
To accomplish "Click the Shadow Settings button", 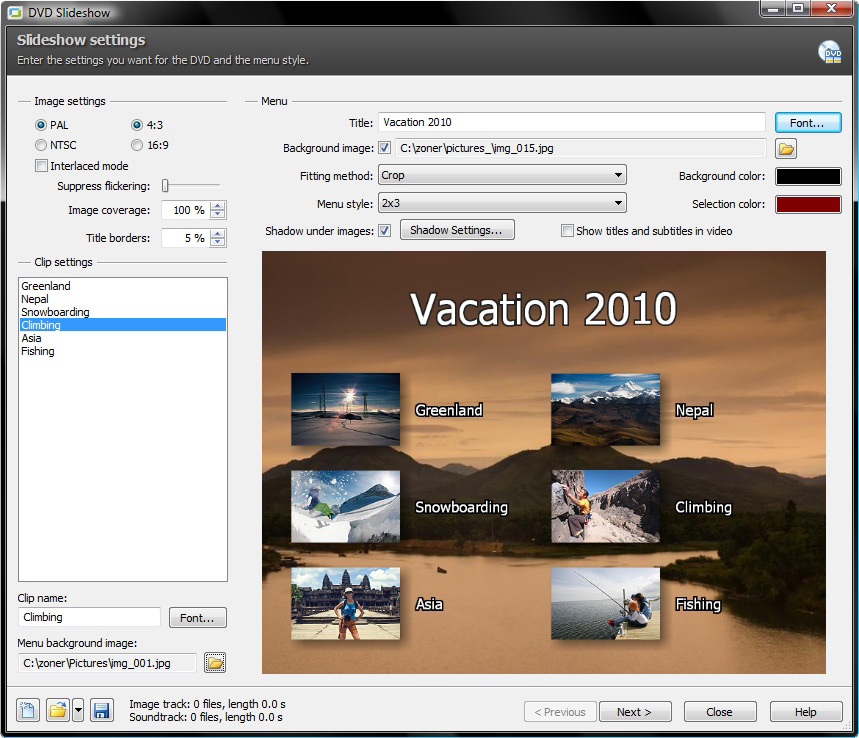I will (x=457, y=230).
